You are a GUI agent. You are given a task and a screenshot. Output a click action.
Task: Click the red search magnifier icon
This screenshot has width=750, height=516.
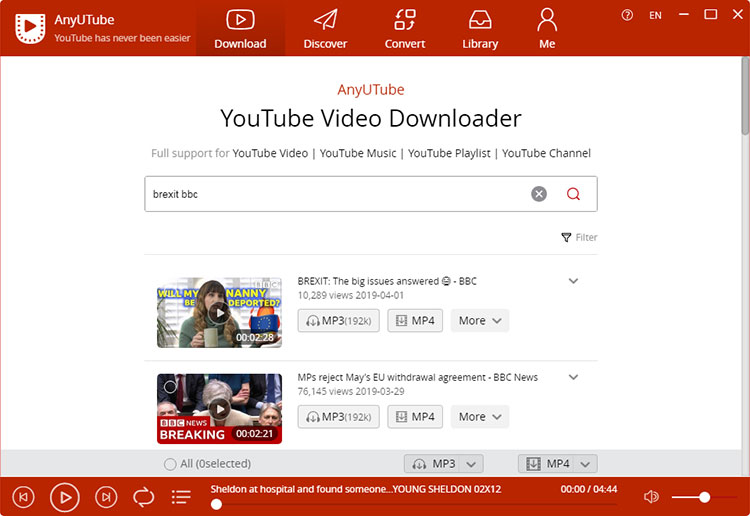574,194
